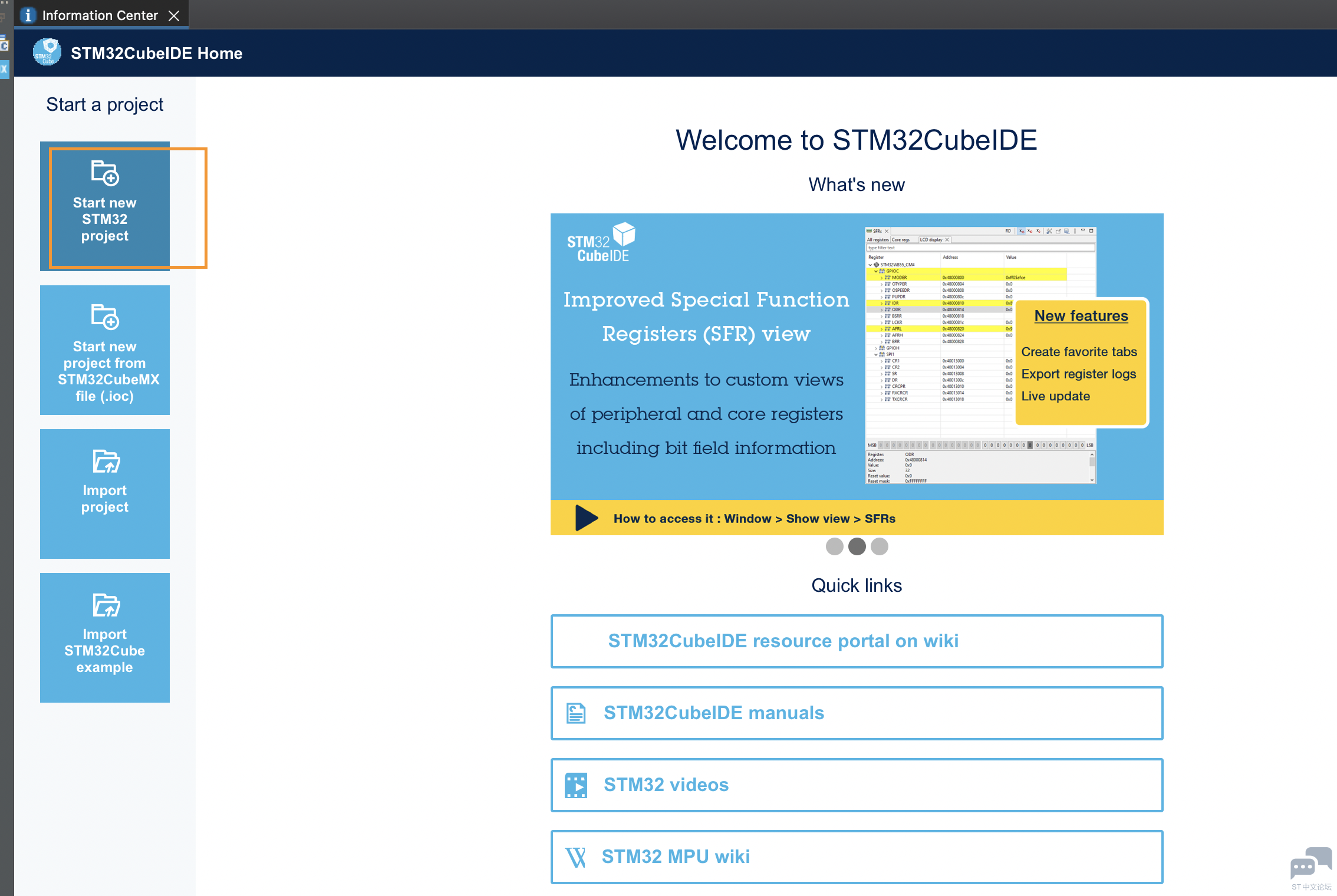Image resolution: width=1337 pixels, height=896 pixels.
Task: Open STM32CubeIDE resource portal on wiki link
Action: [x=857, y=641]
